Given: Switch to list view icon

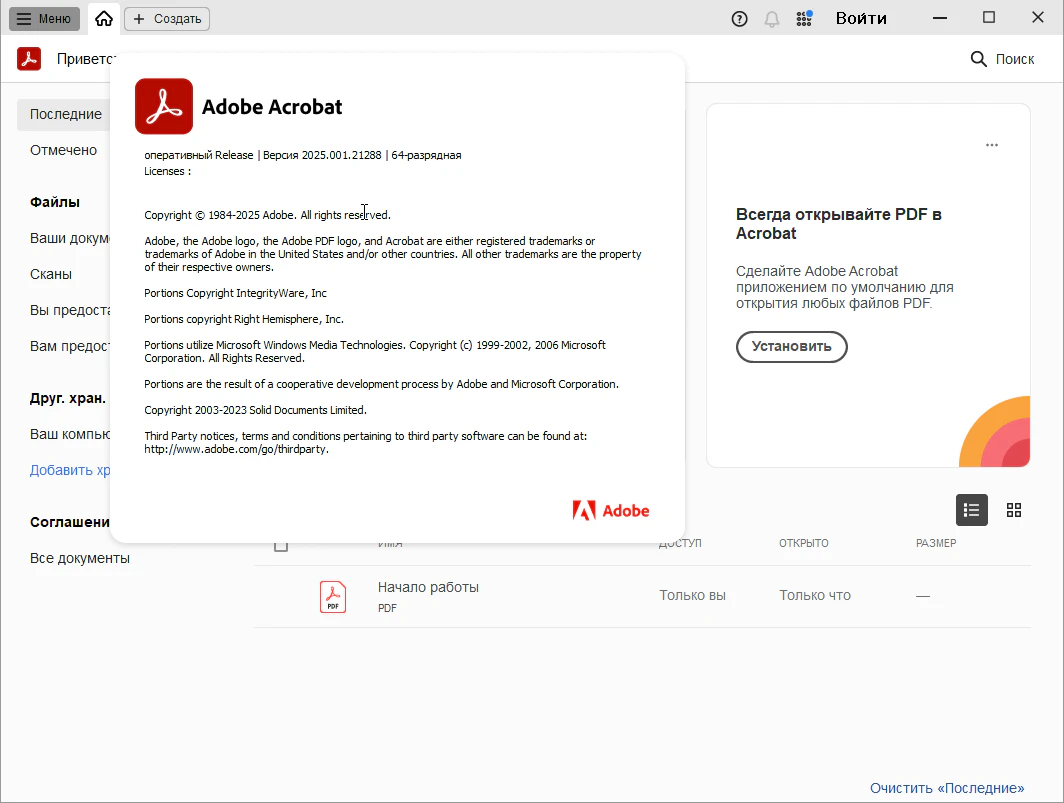Looking at the screenshot, I should click(x=971, y=510).
